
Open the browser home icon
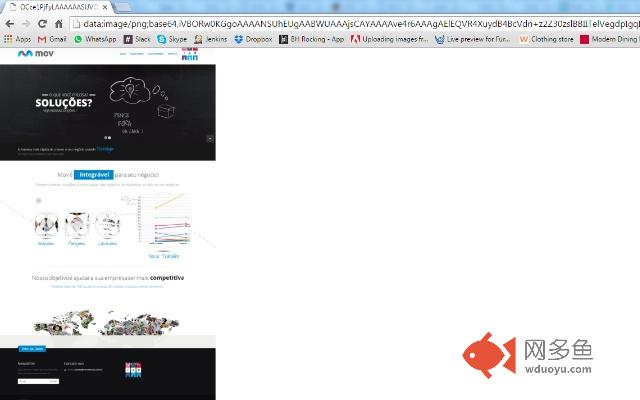(59, 24)
